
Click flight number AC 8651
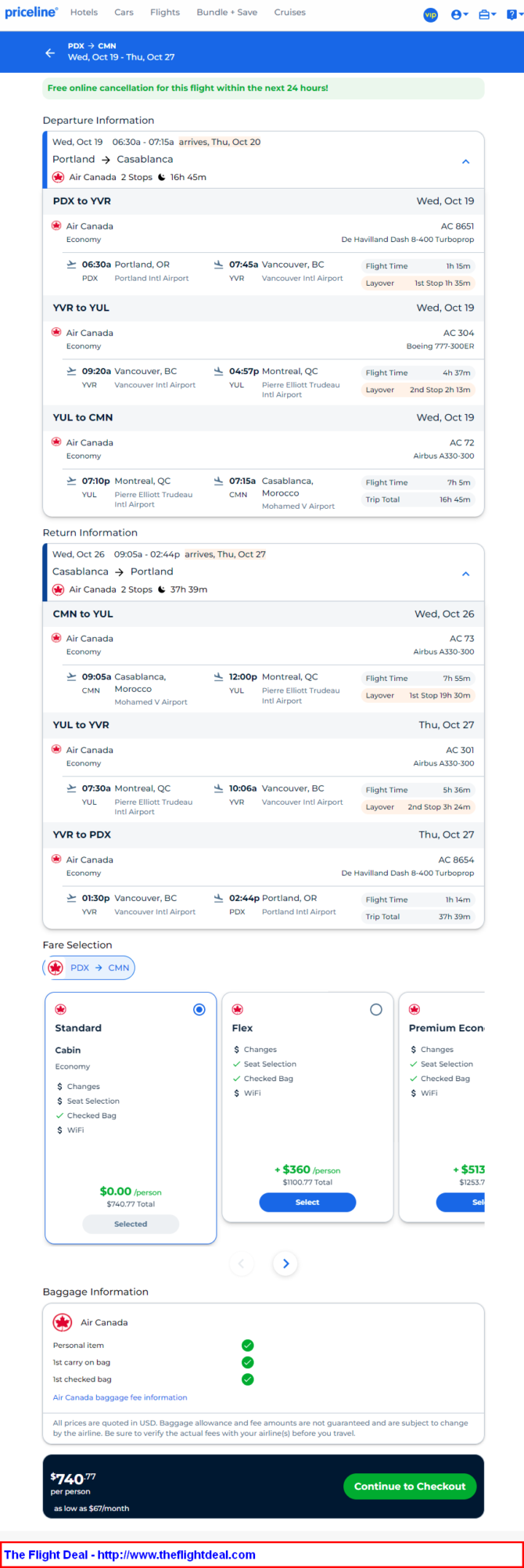coord(458,226)
